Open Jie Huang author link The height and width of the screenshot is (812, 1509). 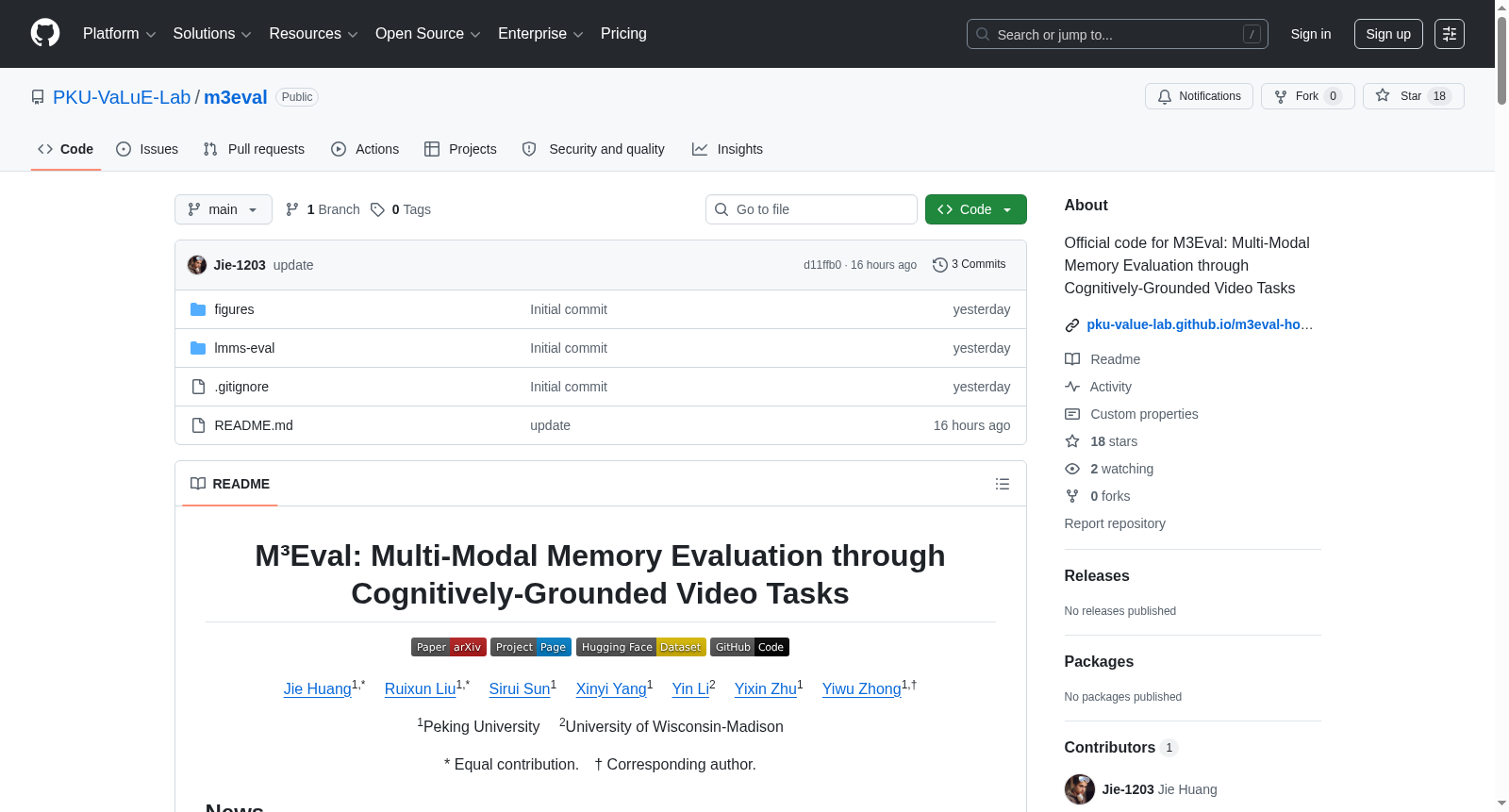coord(318,689)
